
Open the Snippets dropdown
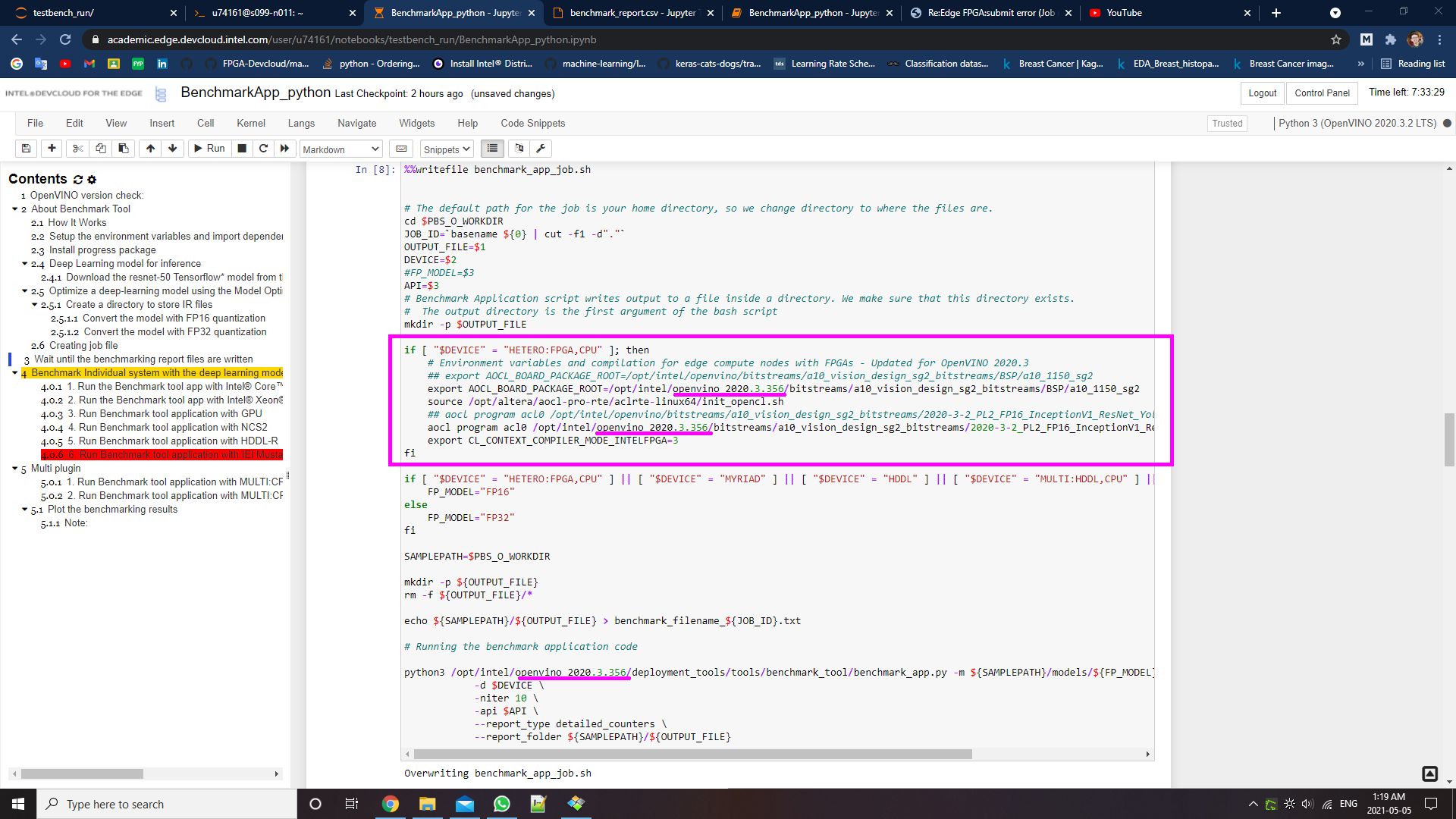coord(446,149)
